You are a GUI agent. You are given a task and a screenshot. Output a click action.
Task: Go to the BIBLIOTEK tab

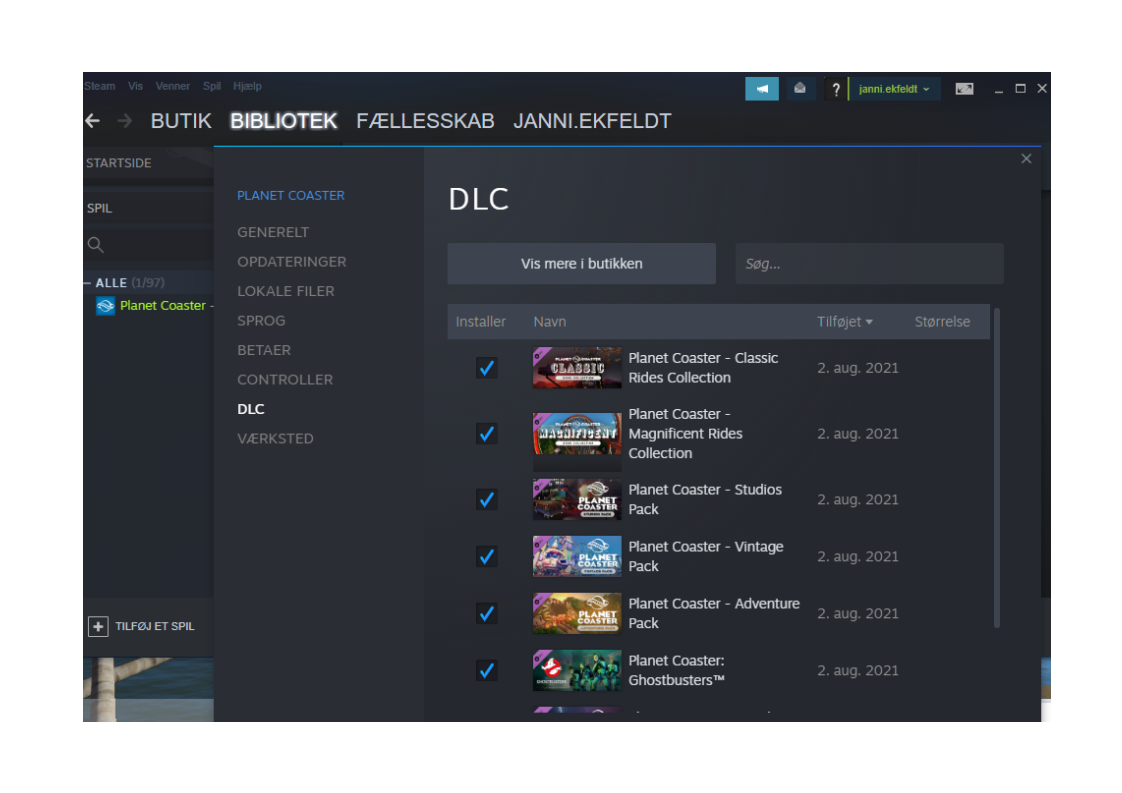click(283, 121)
